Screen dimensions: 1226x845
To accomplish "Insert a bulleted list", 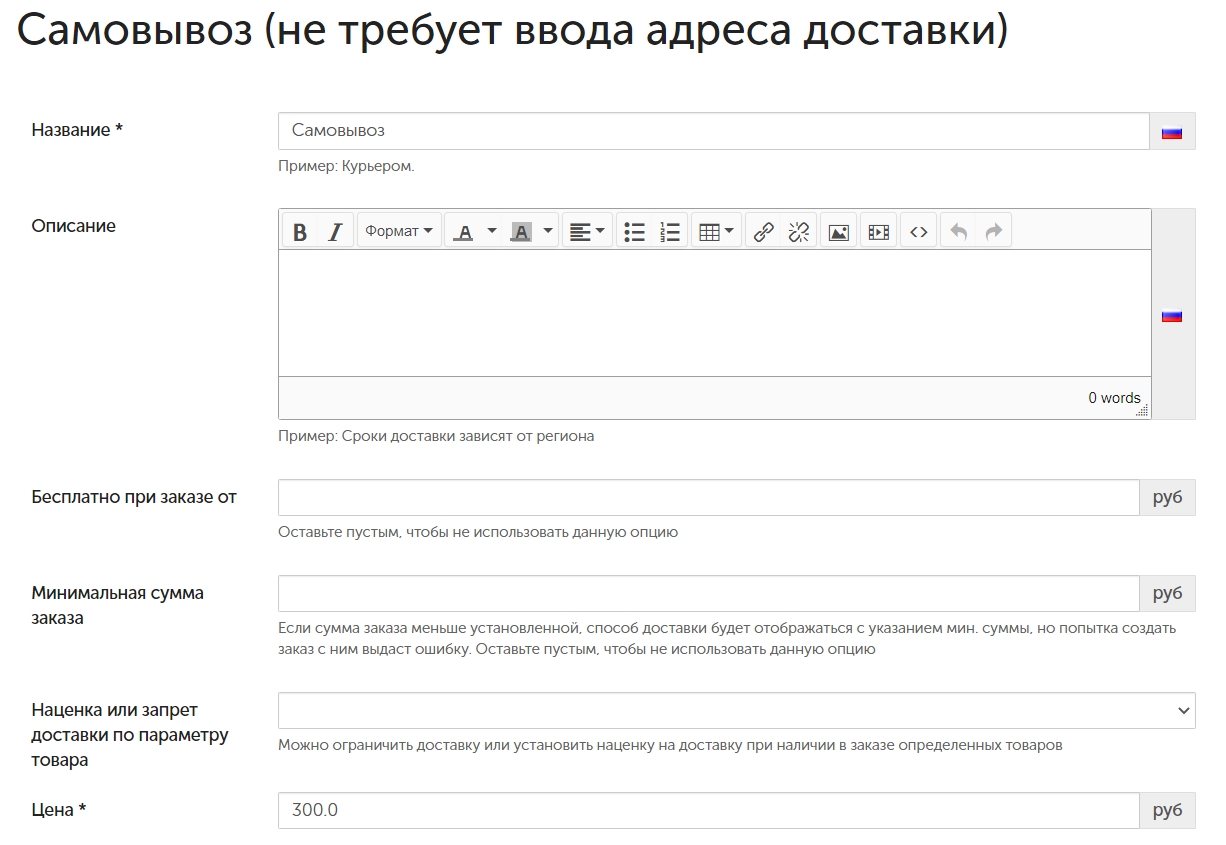I will [634, 231].
